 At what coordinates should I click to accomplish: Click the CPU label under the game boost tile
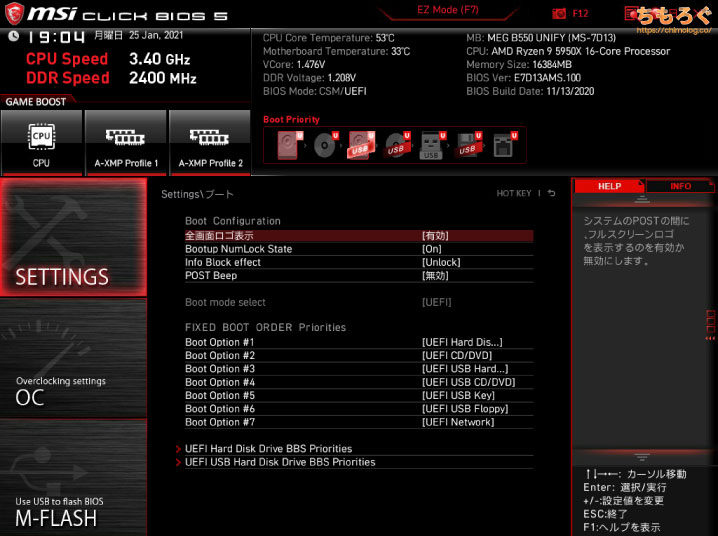point(41,163)
